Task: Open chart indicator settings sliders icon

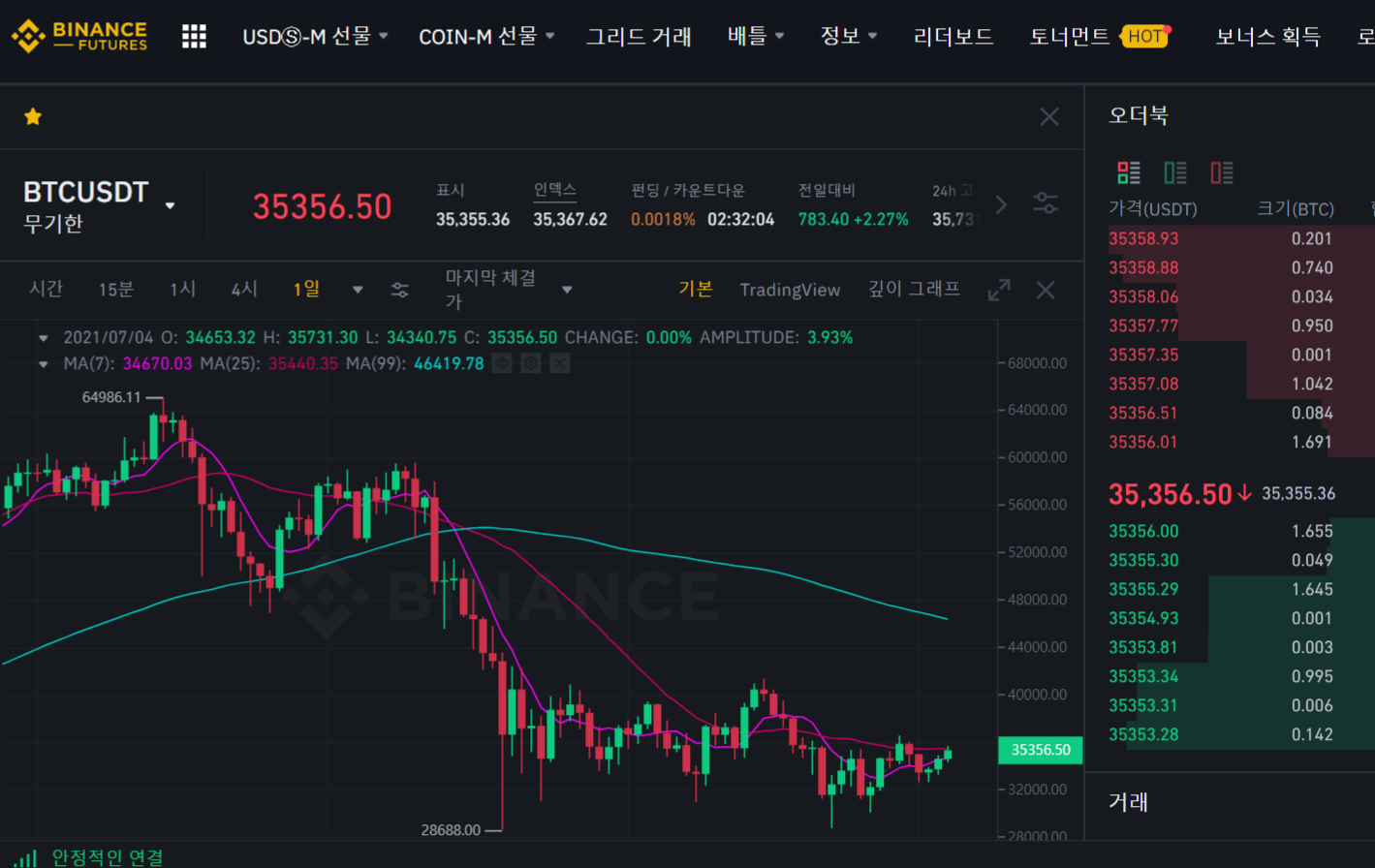Action: click(x=399, y=290)
